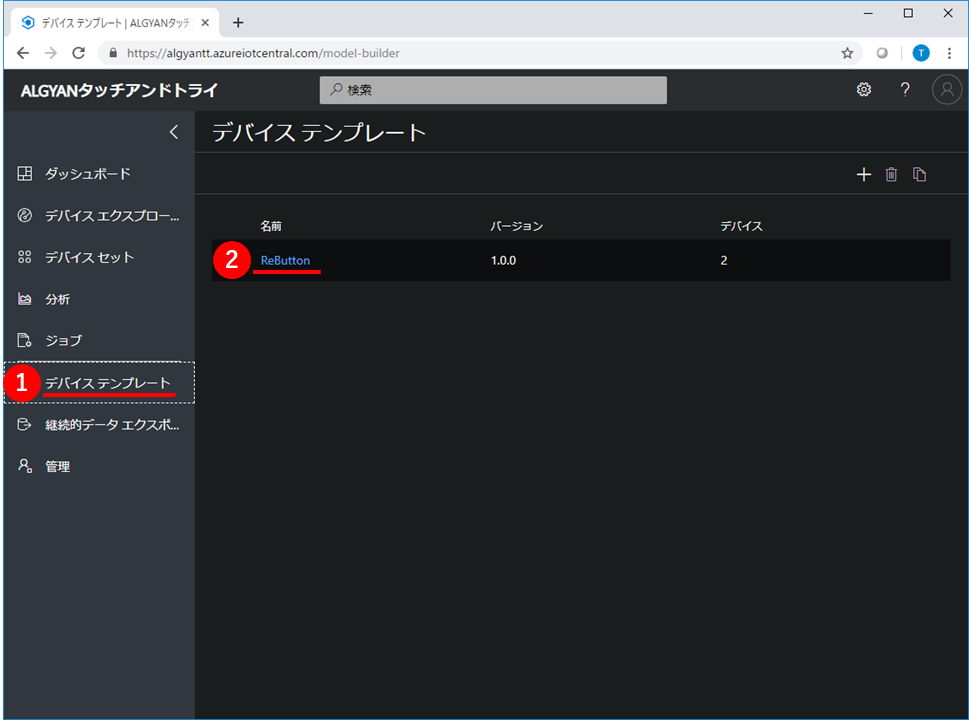
Task: Open a new browser tab with plus
Action: click(238, 23)
